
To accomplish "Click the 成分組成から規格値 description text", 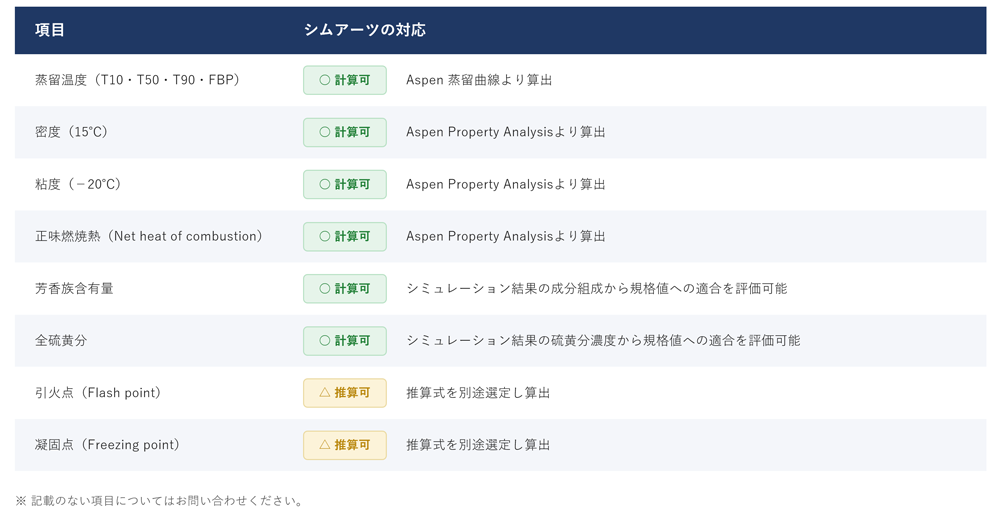I will [x=596, y=289].
